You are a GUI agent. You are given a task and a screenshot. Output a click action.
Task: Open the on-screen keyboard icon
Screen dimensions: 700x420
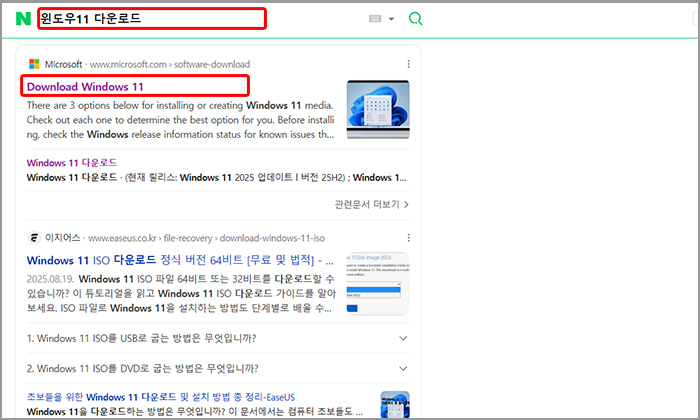pos(375,19)
